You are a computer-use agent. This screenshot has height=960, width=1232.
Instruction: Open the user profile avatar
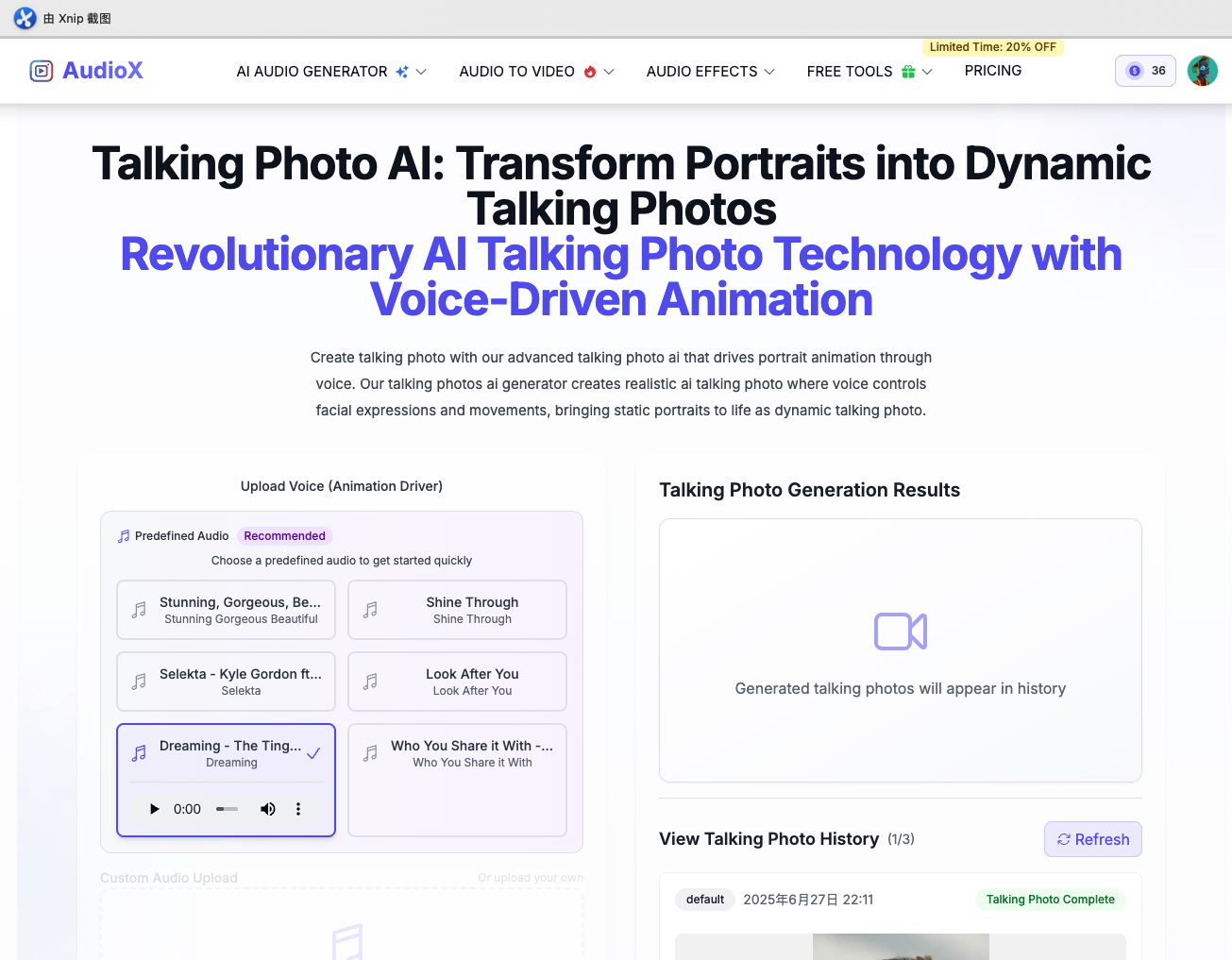[1202, 70]
